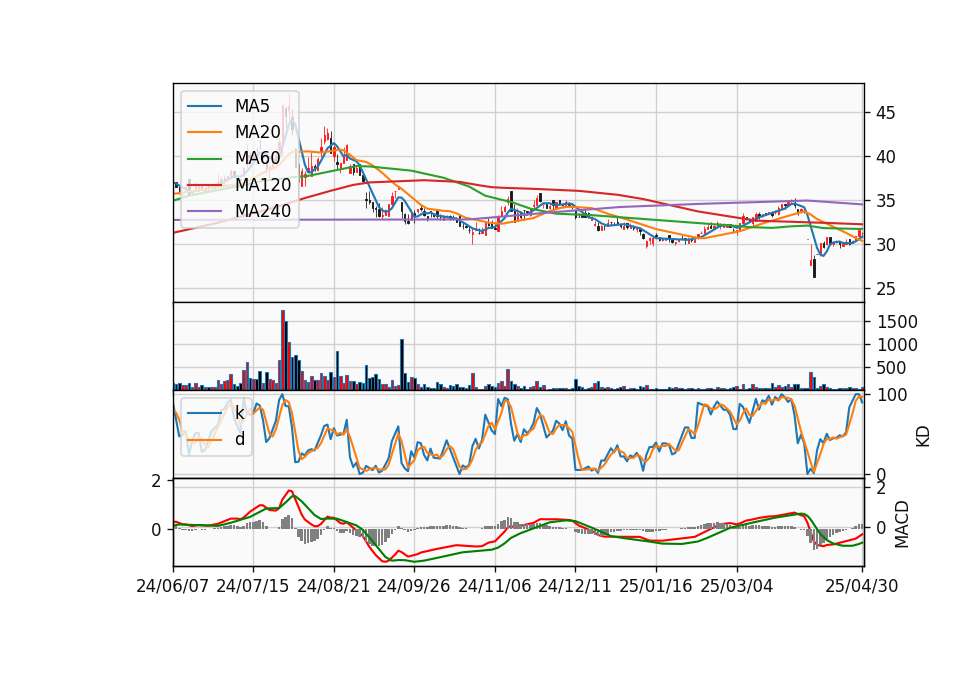Click the date label 25/04/30
960x690 pixels.
point(862,587)
